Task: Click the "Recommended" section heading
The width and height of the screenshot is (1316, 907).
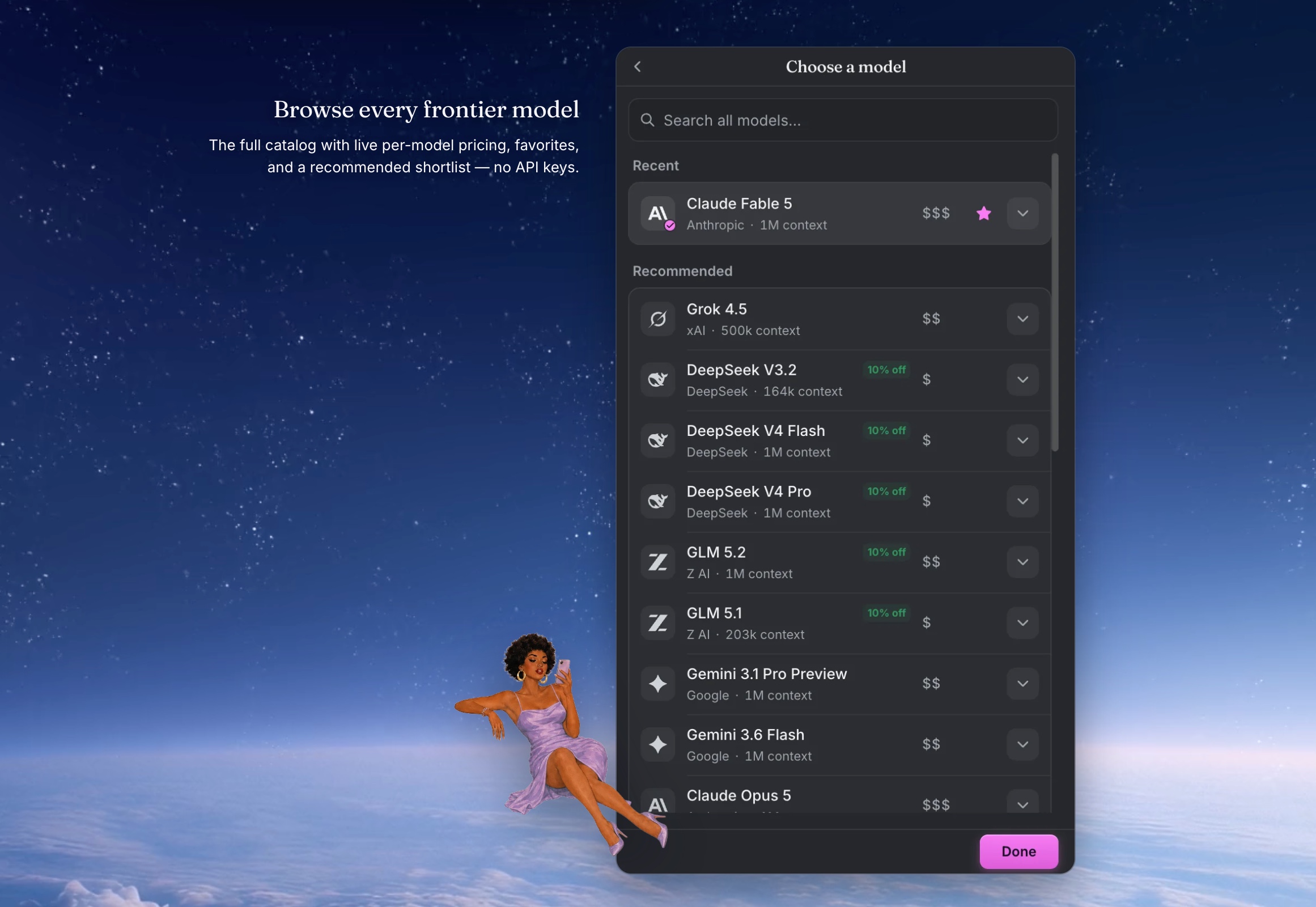Action: (x=682, y=272)
